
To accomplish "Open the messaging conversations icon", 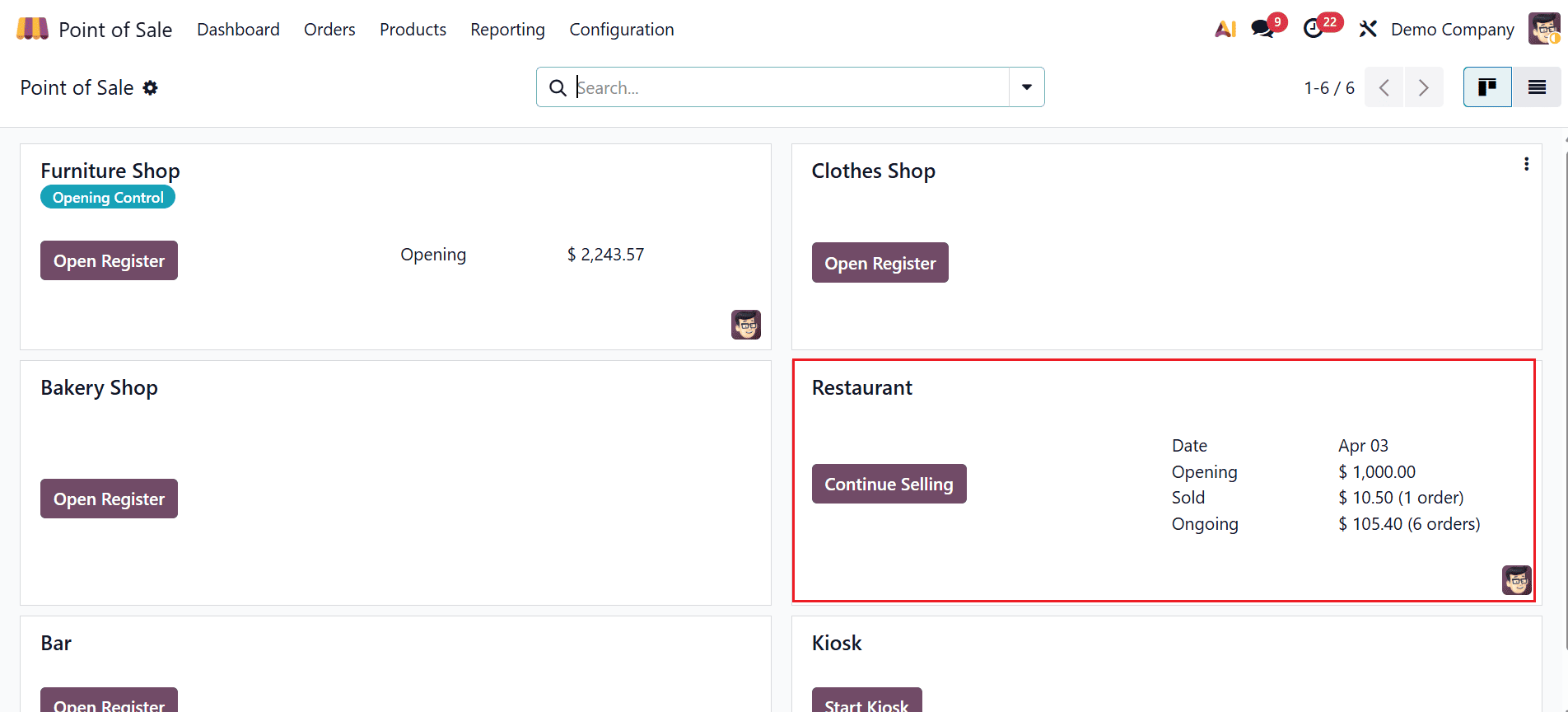I will click(1262, 28).
